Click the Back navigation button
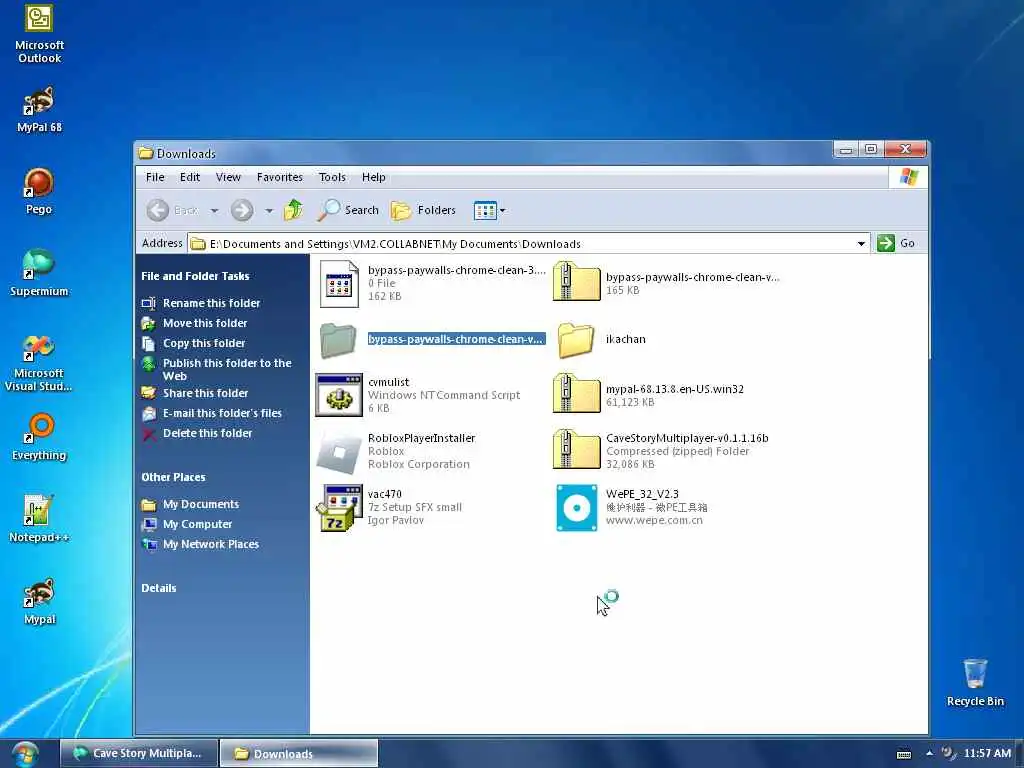 point(172,210)
